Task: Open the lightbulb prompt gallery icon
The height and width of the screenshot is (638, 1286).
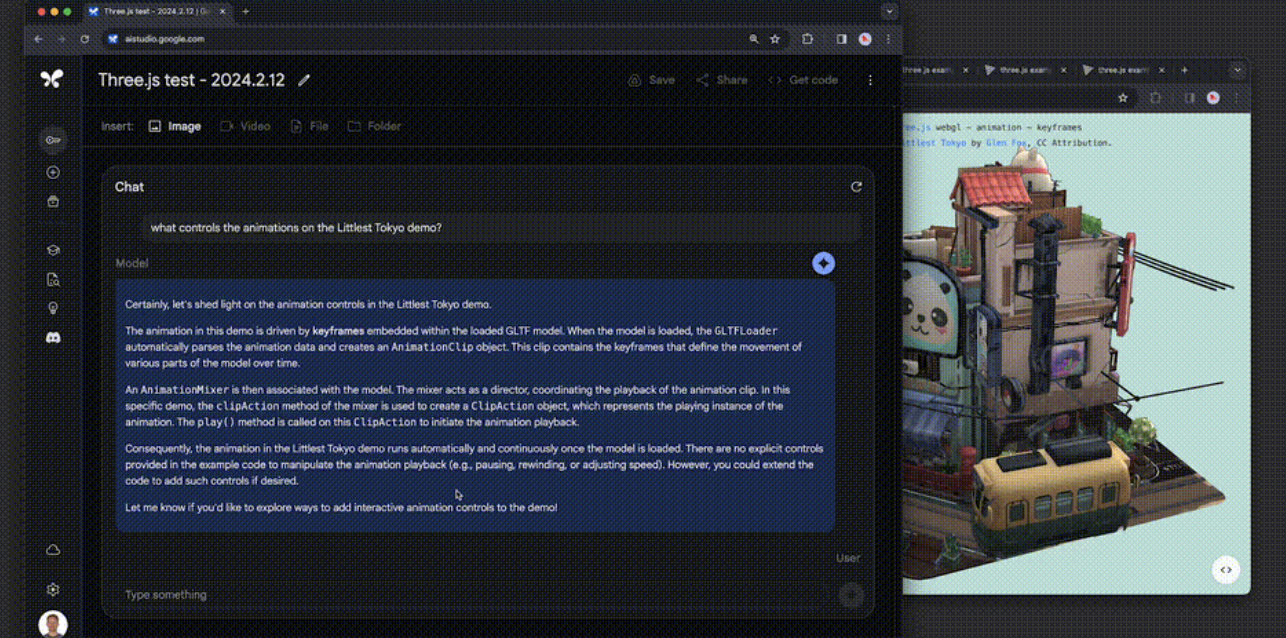Action: [53, 308]
